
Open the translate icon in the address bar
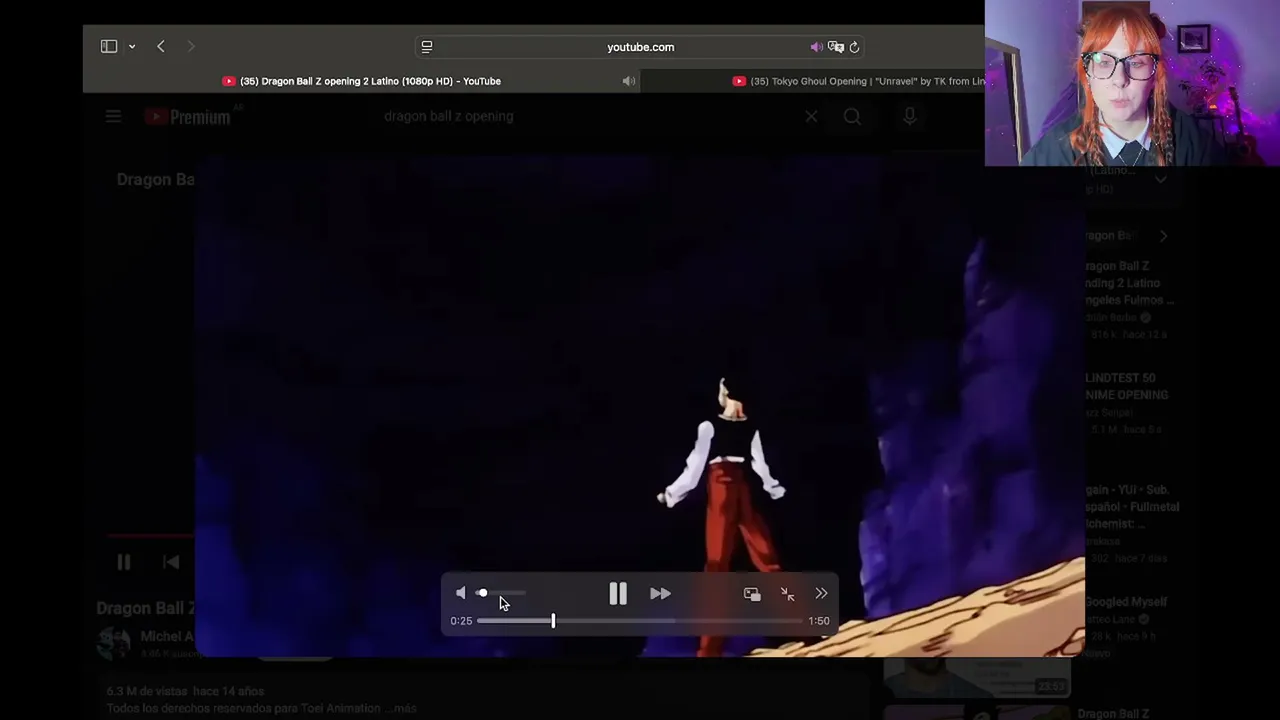click(x=836, y=47)
